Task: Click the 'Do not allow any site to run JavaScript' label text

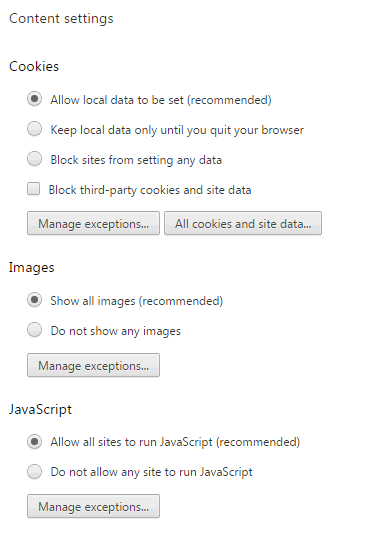Action: [x=151, y=472]
